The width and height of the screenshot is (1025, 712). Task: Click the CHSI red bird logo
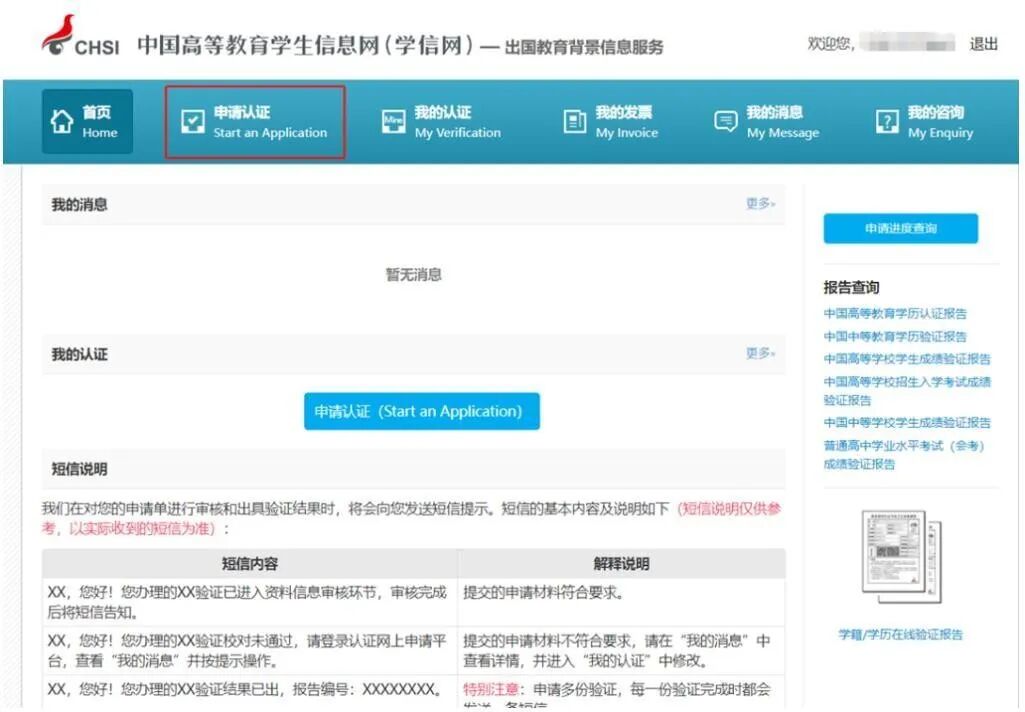pos(58,35)
